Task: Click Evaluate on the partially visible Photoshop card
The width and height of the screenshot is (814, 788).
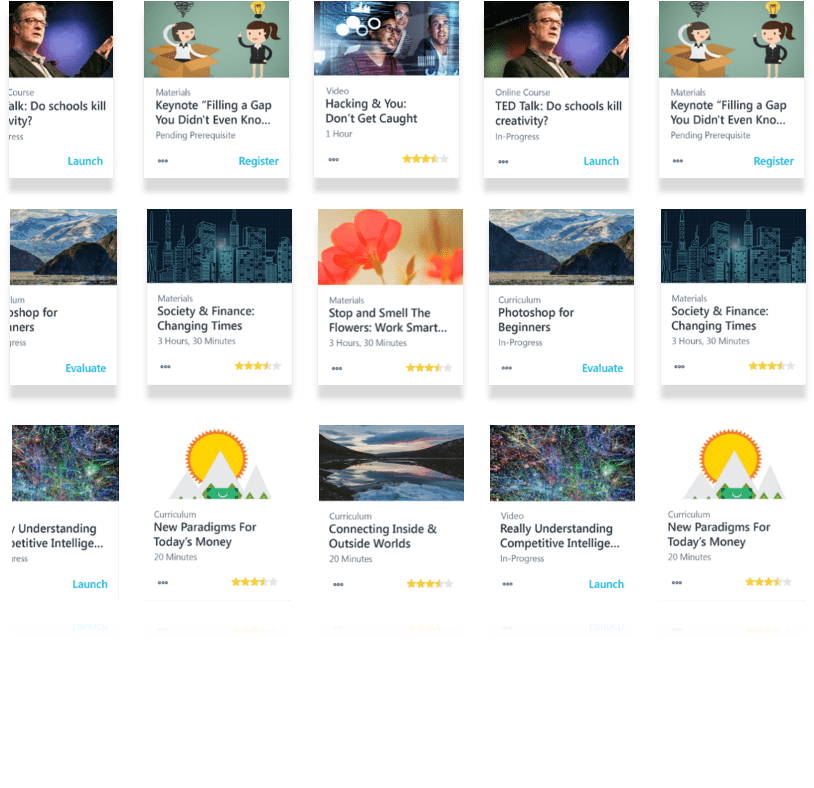Action: [x=86, y=368]
